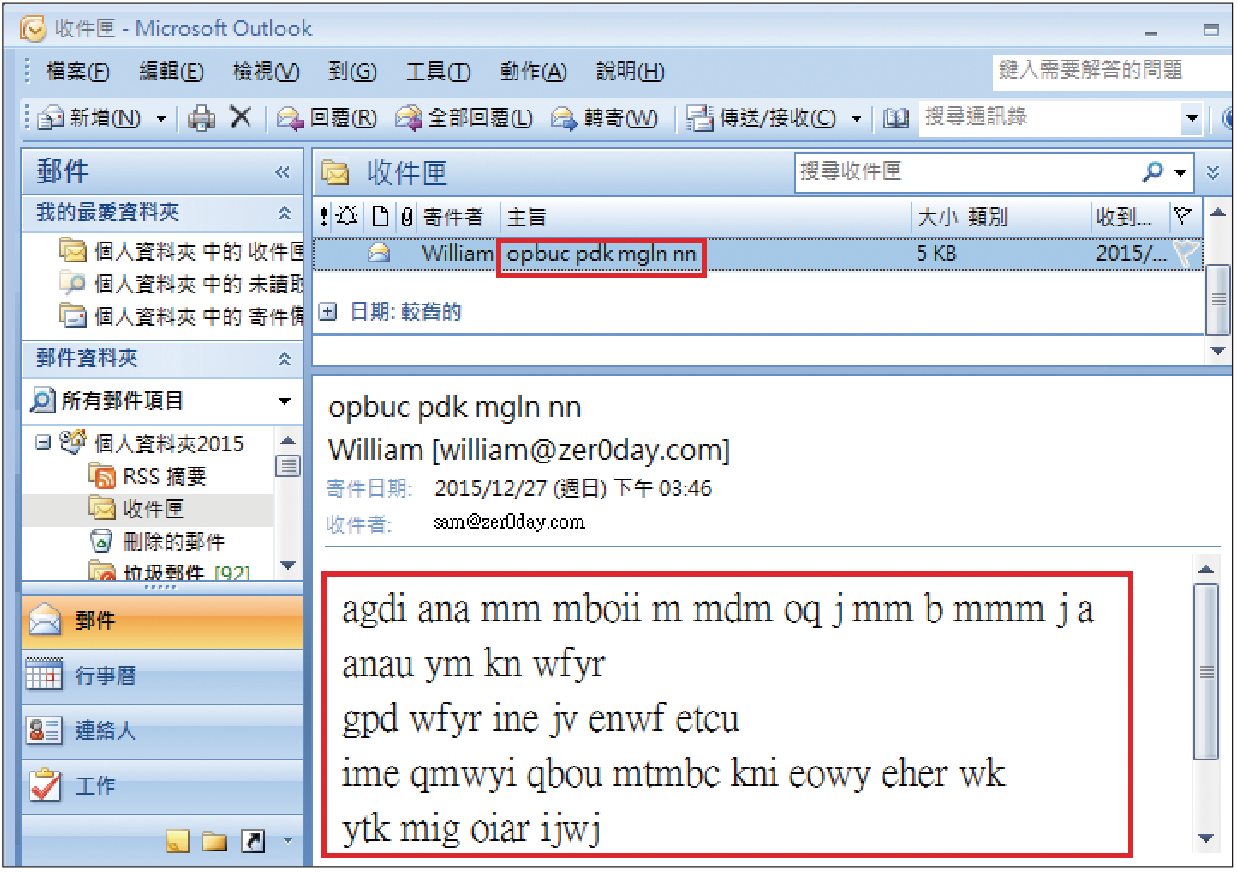
Task: Collapse the 個人資料夾2015 tree node
Action: pos(42,442)
